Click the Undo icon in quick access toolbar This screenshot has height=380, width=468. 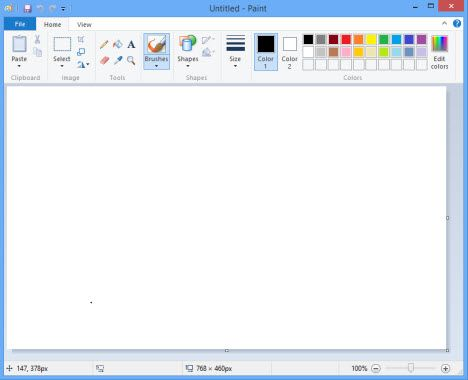point(40,8)
